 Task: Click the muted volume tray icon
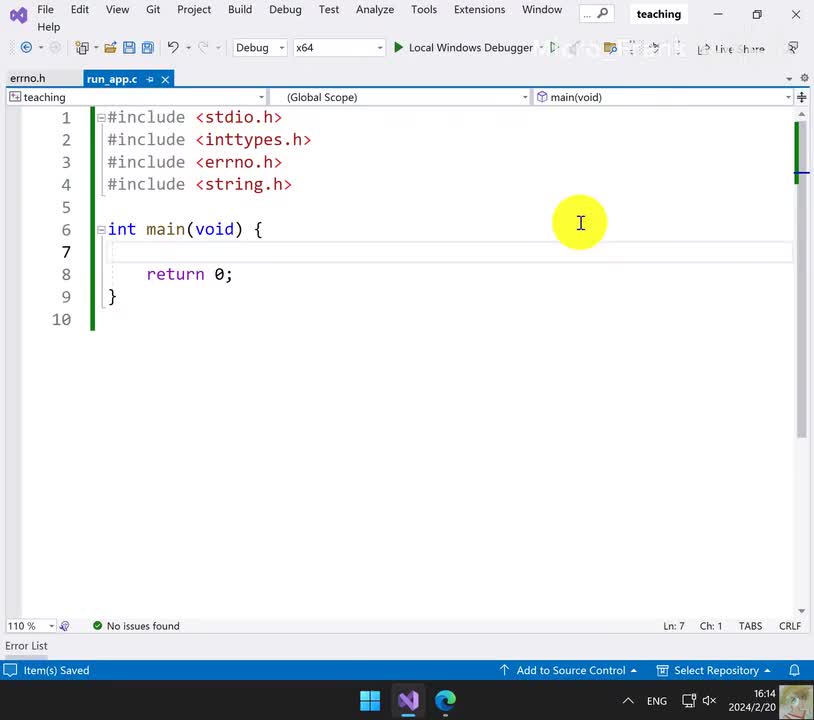click(x=709, y=701)
